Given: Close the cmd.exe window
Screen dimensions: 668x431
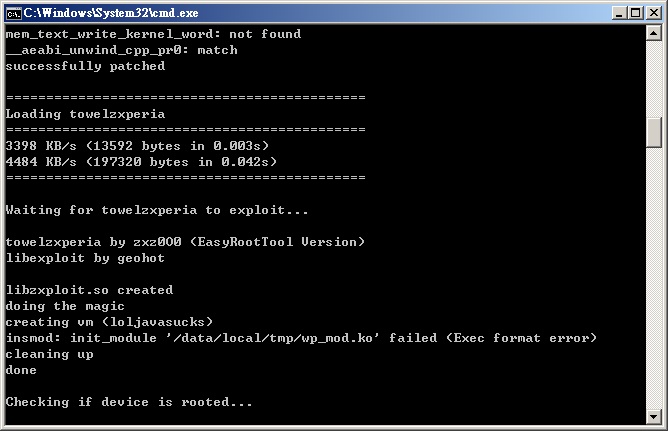Looking at the screenshot, I should pos(654,13).
